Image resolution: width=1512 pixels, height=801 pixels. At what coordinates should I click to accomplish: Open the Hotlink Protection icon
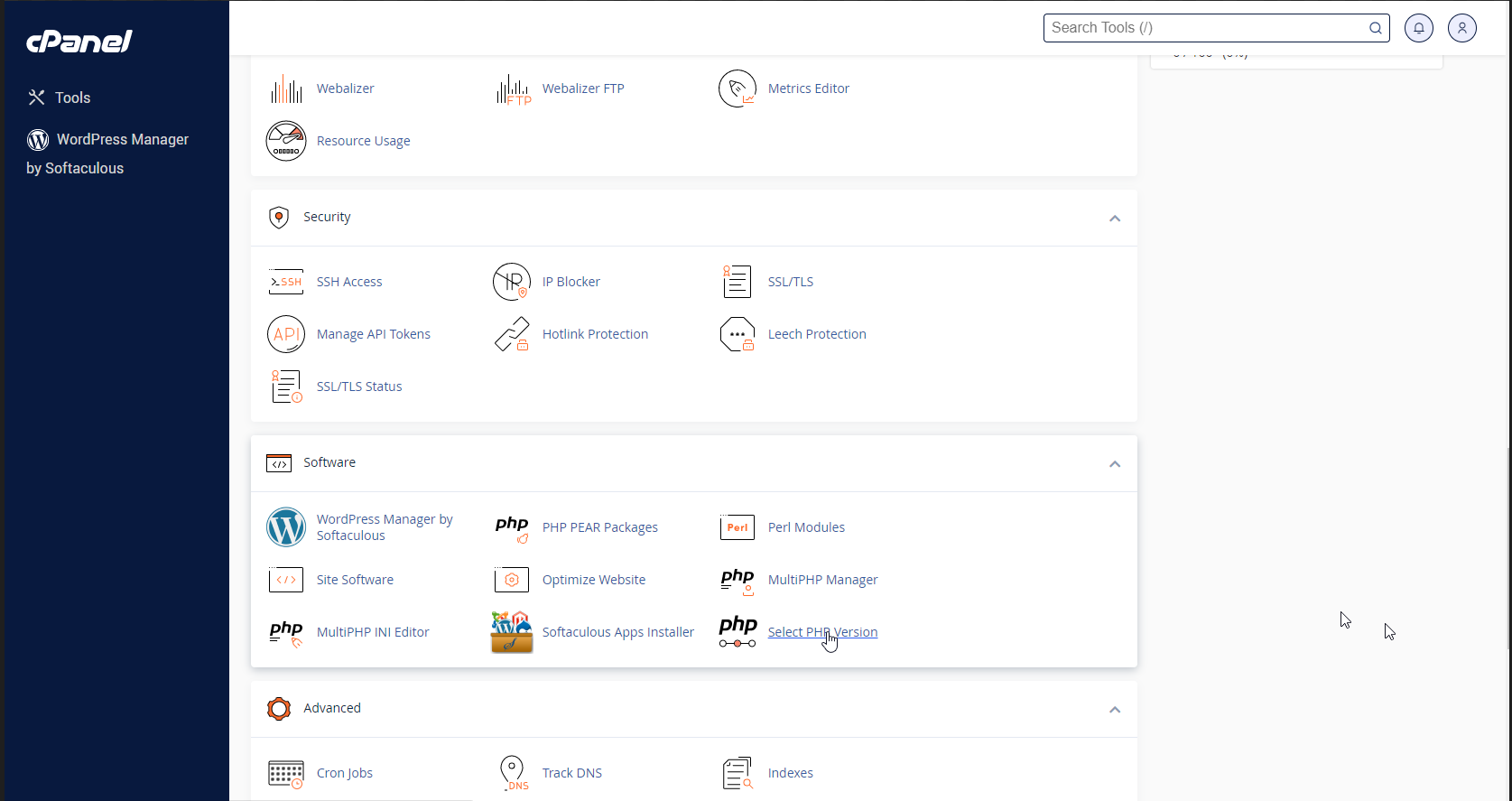[512, 334]
